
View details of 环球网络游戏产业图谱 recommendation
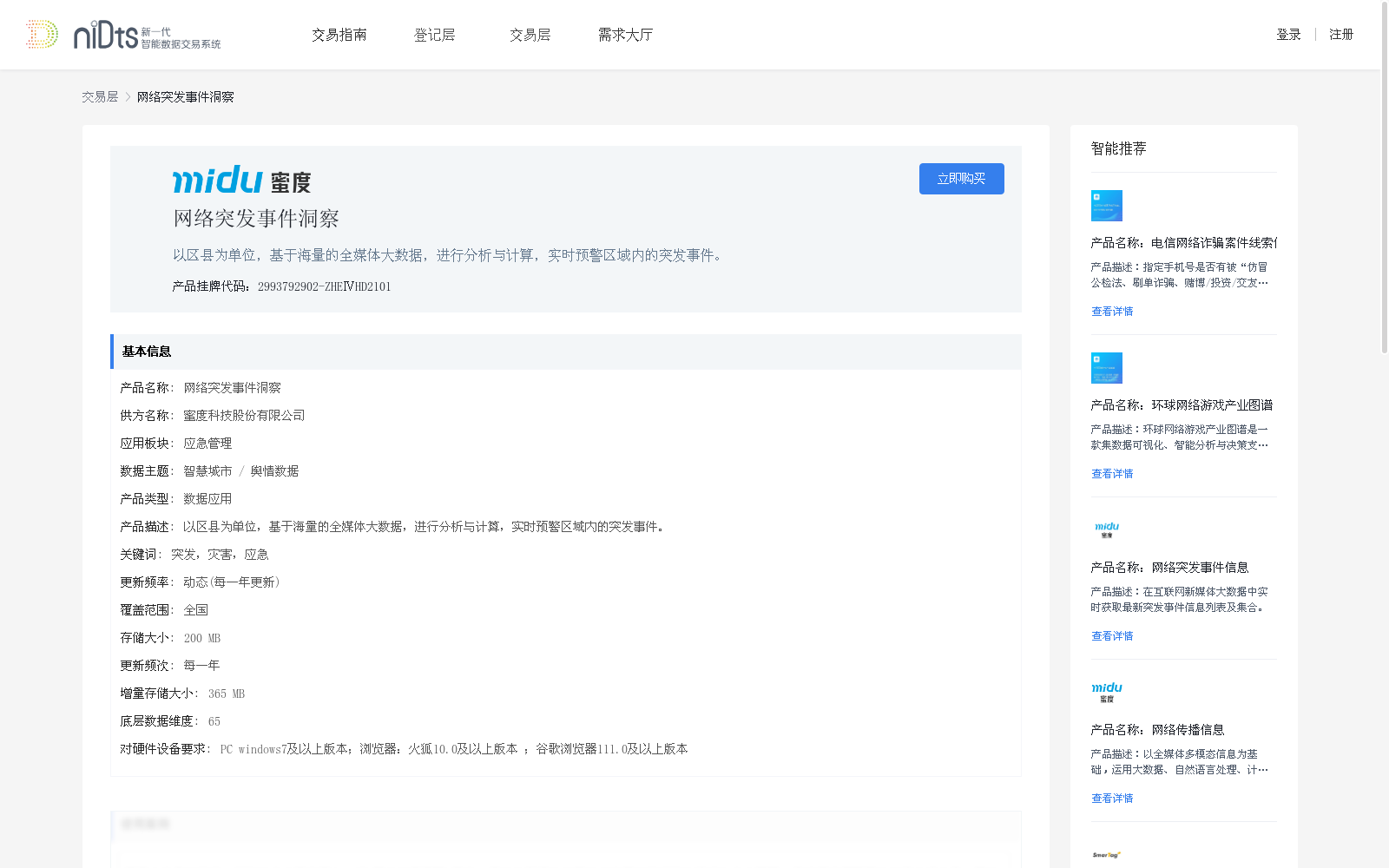(1112, 474)
